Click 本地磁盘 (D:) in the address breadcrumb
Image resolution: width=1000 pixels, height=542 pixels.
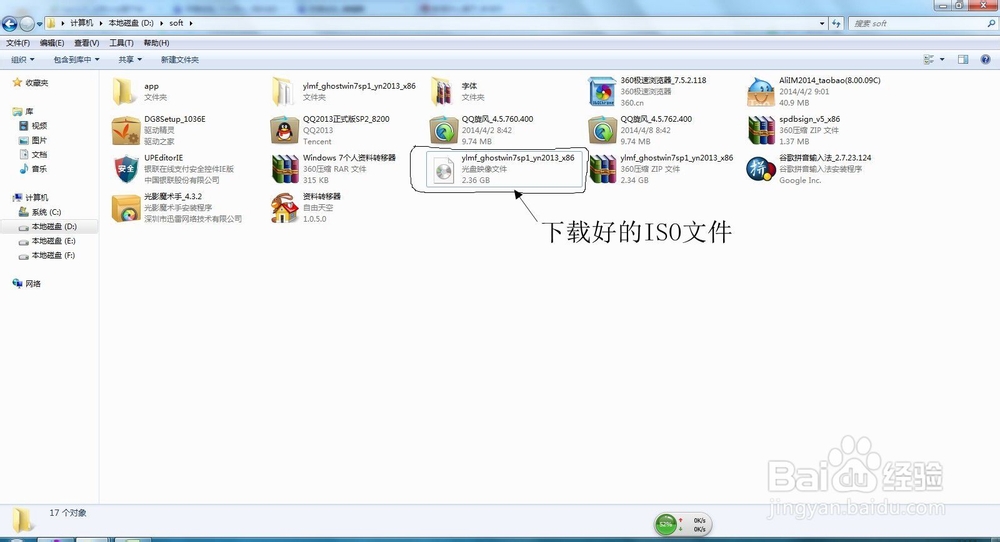tap(131, 23)
